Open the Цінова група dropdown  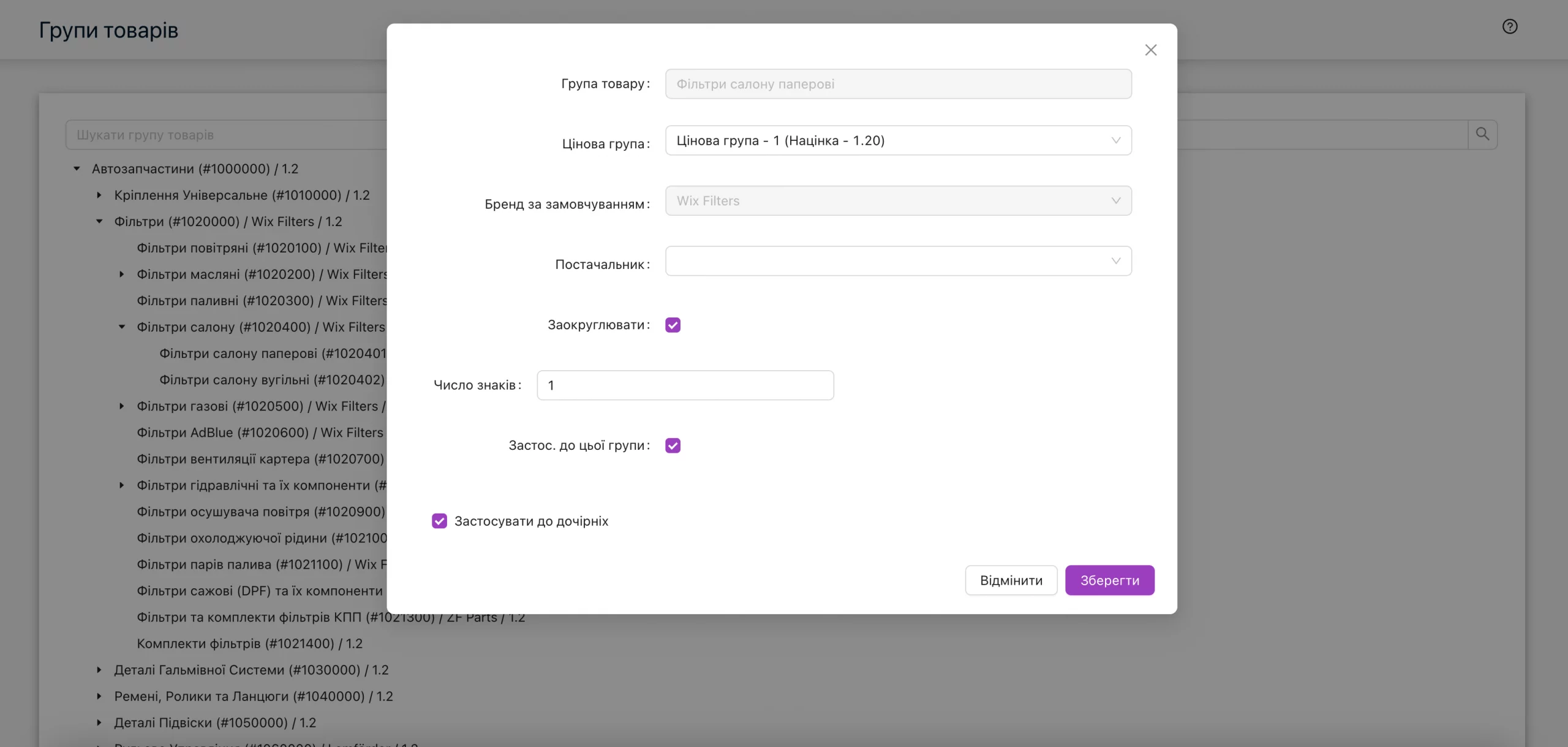click(x=898, y=140)
